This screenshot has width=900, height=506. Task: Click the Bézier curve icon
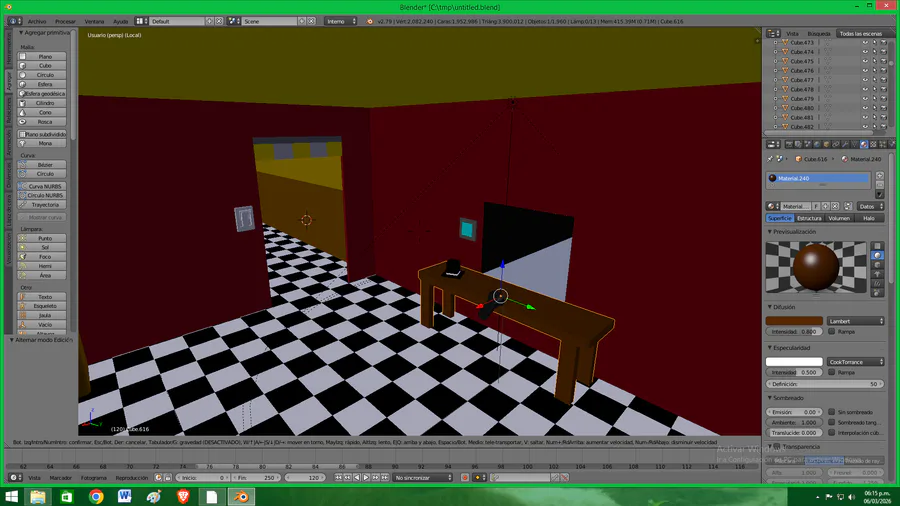click(x=22, y=165)
